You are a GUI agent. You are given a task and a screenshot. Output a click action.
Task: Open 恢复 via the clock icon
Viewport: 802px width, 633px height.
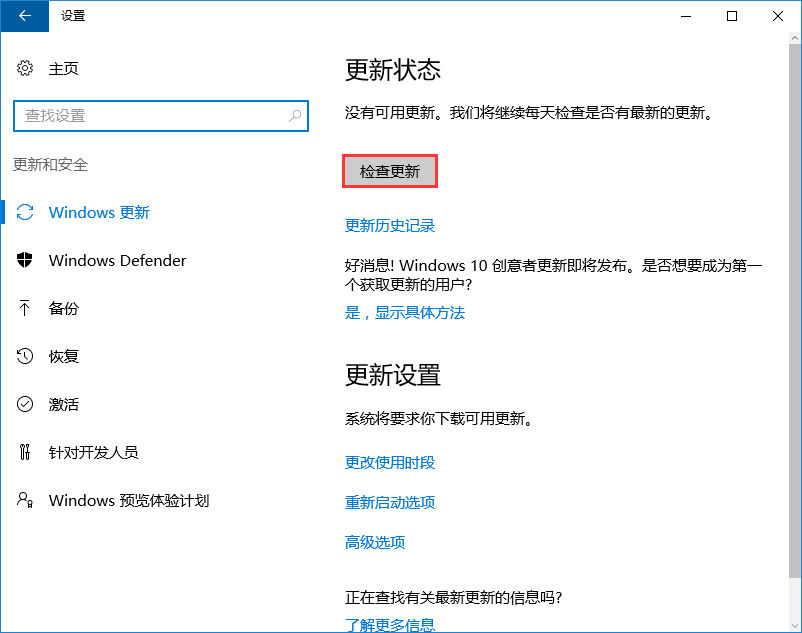pyautogui.click(x=27, y=356)
